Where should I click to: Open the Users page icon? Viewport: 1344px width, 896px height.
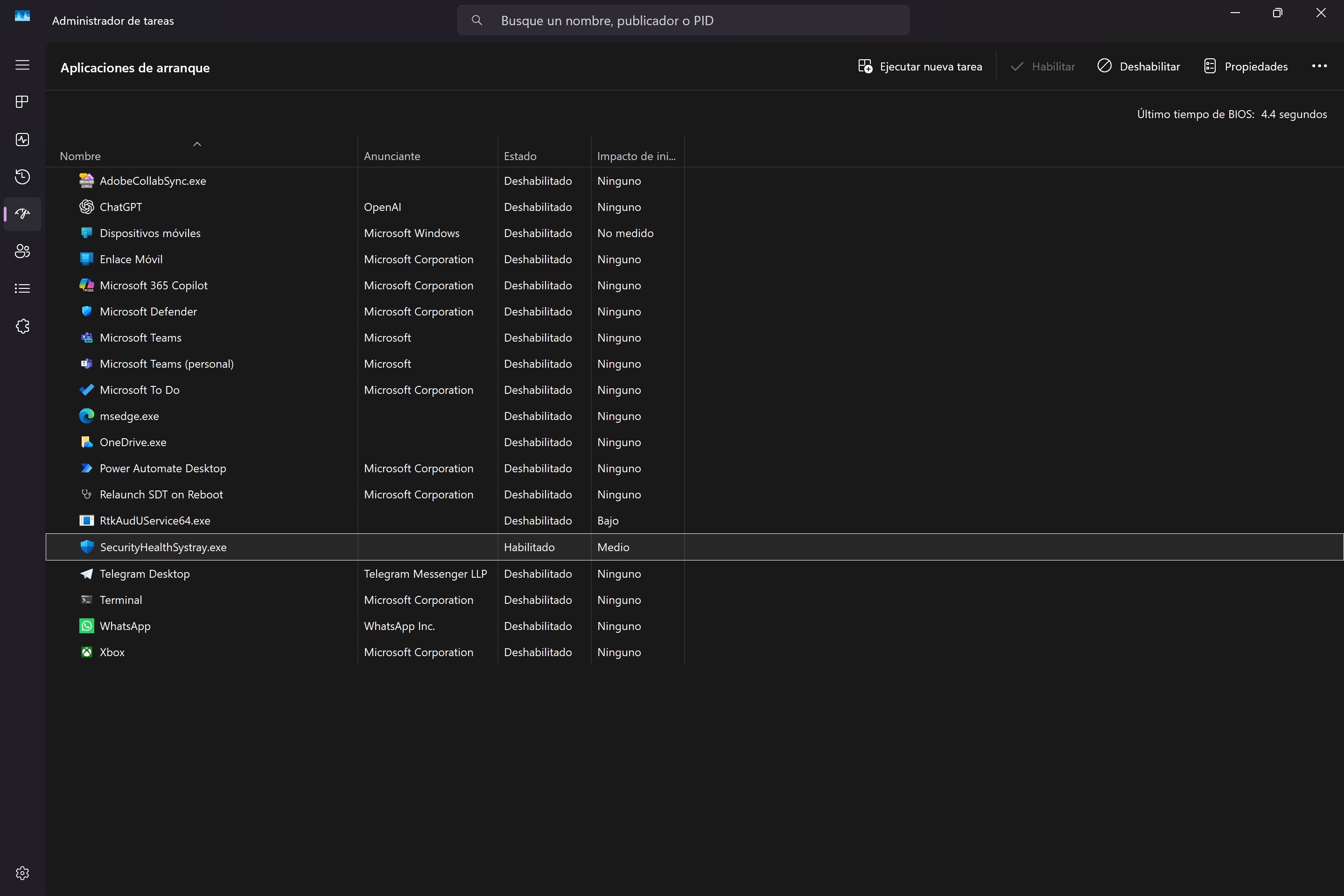(x=22, y=251)
